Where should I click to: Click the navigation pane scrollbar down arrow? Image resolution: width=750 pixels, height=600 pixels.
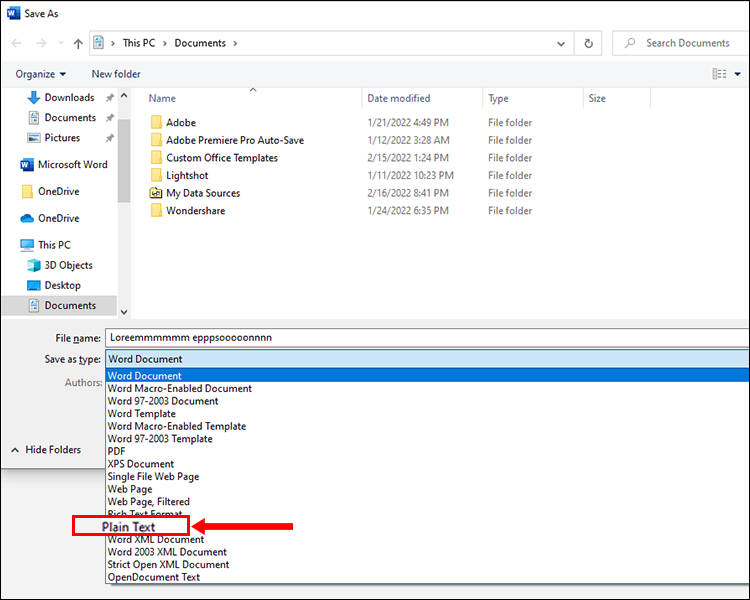click(124, 312)
